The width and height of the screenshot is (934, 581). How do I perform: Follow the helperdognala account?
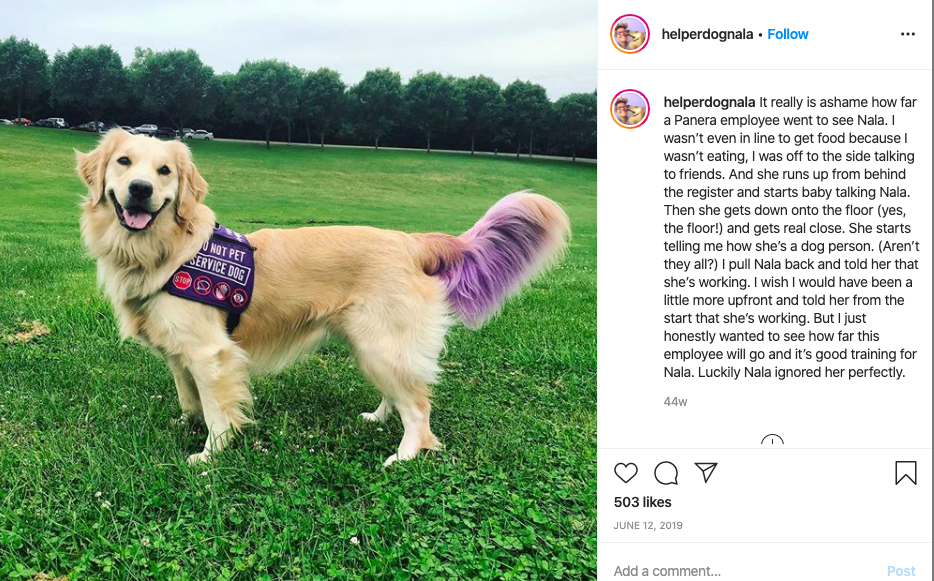pos(787,34)
